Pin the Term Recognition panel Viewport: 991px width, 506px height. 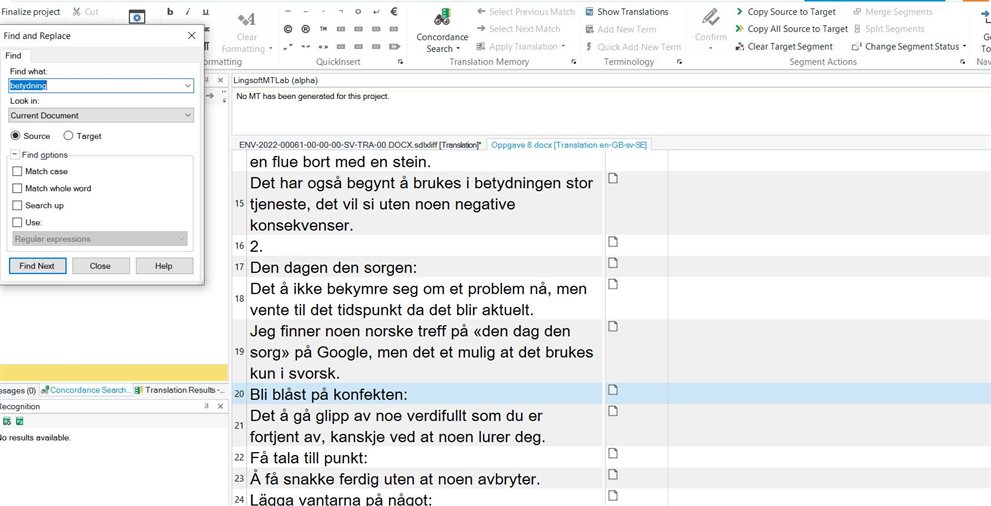pyautogui.click(x=207, y=406)
